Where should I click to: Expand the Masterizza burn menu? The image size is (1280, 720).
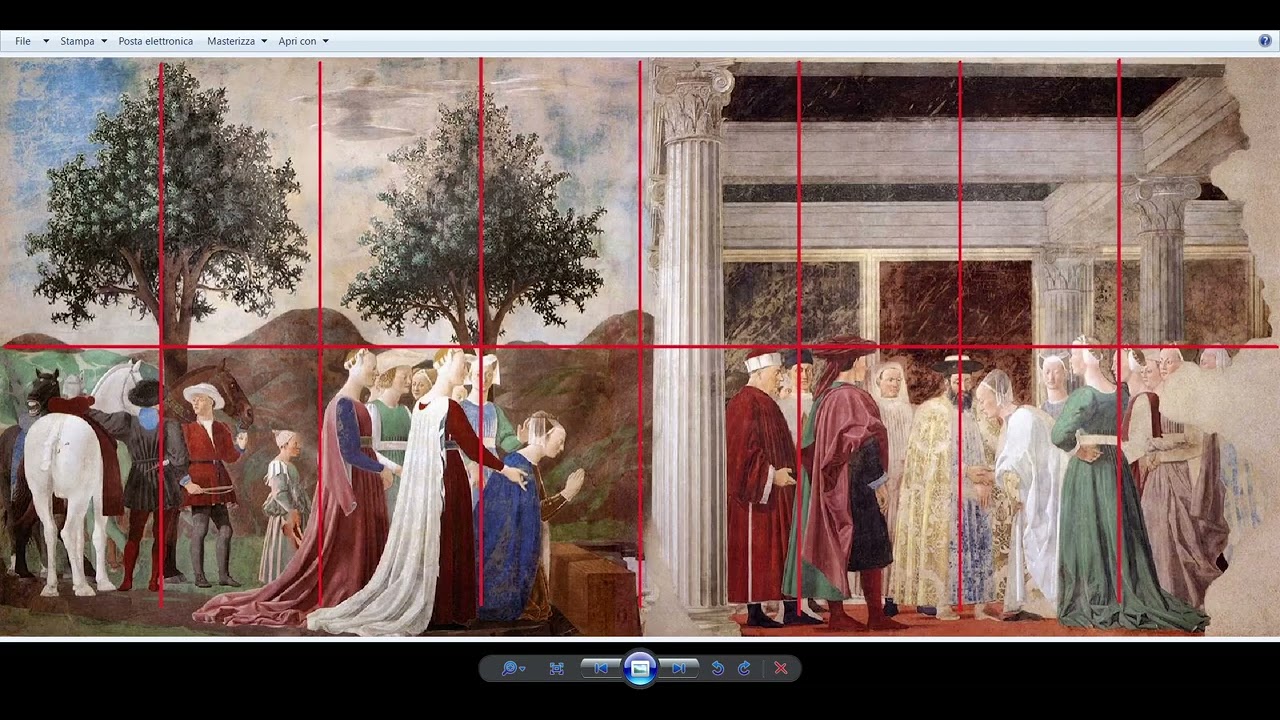tap(237, 41)
